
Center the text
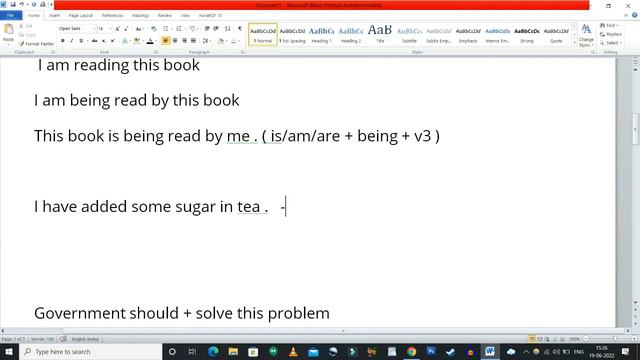[175, 41]
